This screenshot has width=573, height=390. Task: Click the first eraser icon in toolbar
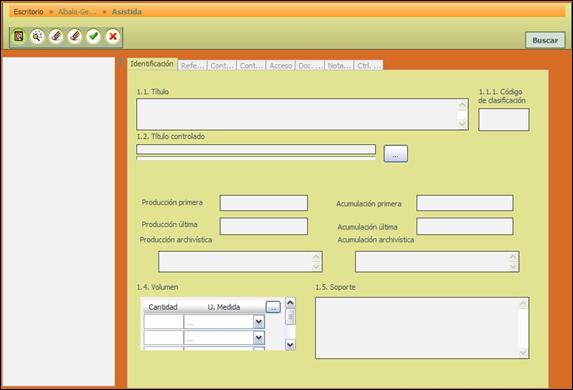(56, 36)
